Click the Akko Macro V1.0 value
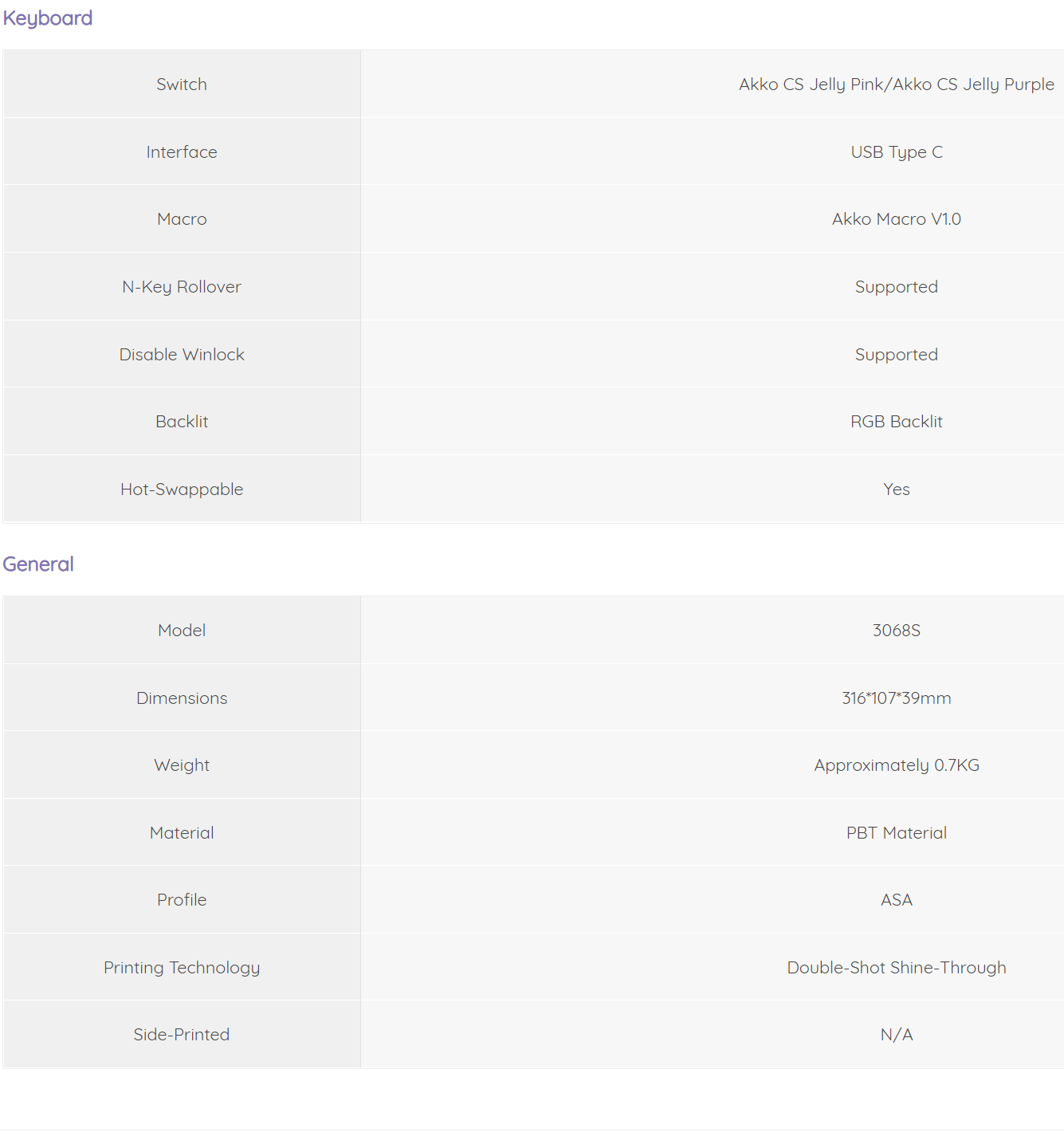 tap(897, 219)
